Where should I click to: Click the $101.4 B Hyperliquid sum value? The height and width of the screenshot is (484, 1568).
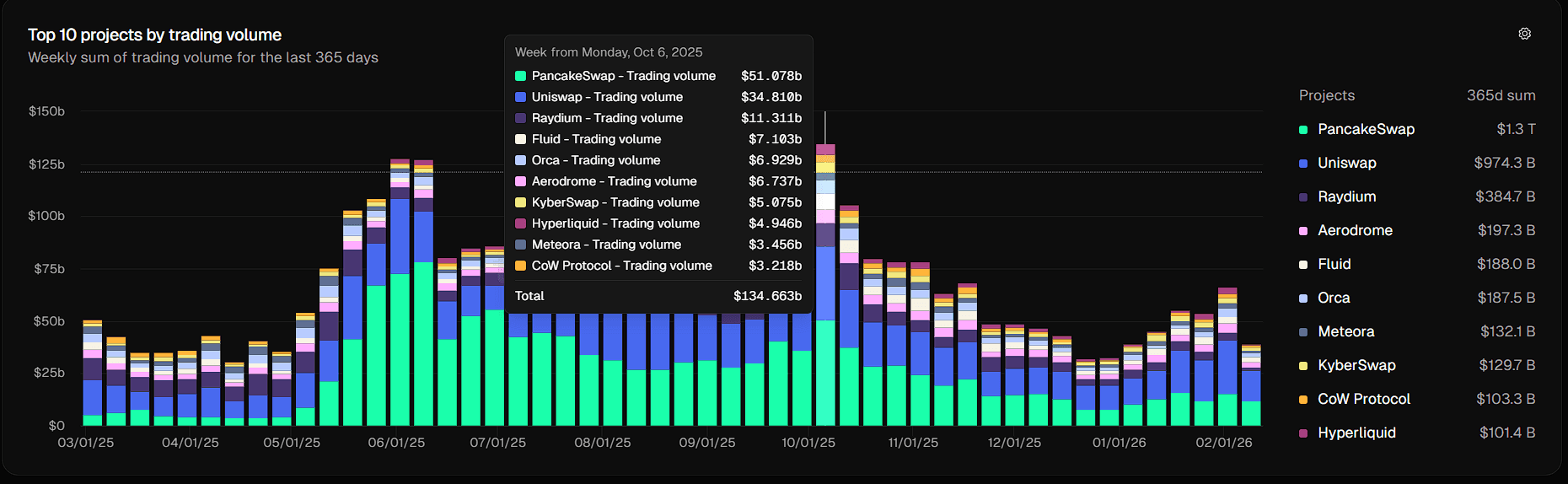point(1507,433)
